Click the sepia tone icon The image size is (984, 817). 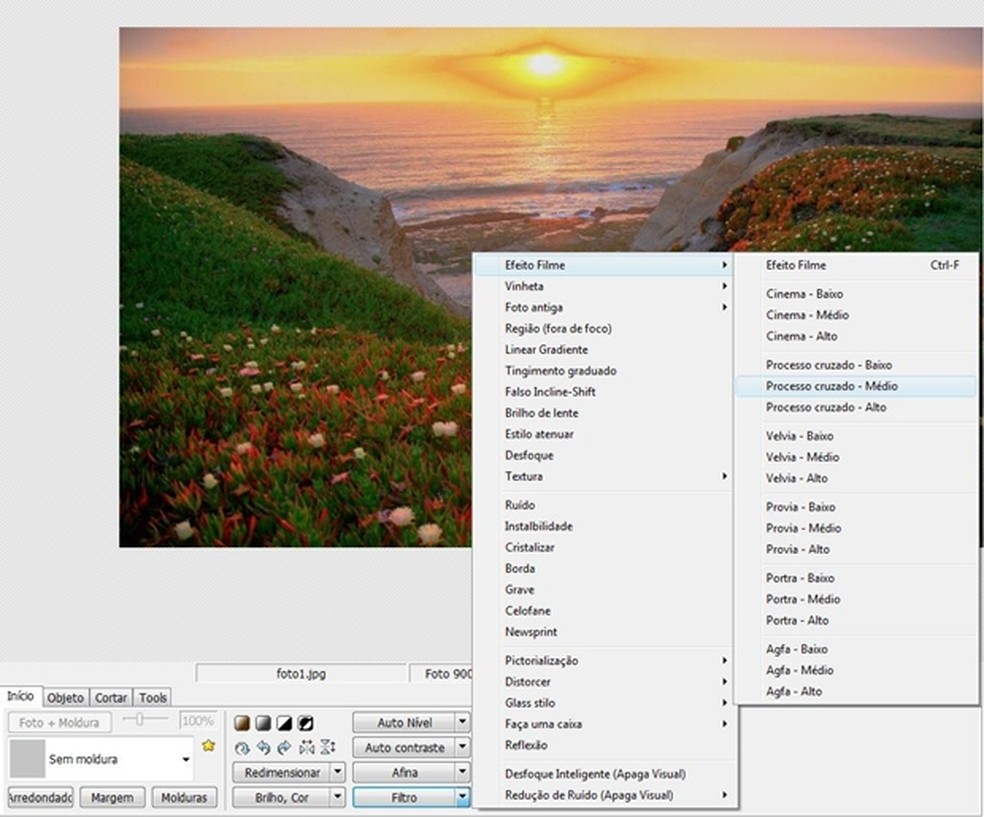pyautogui.click(x=241, y=723)
